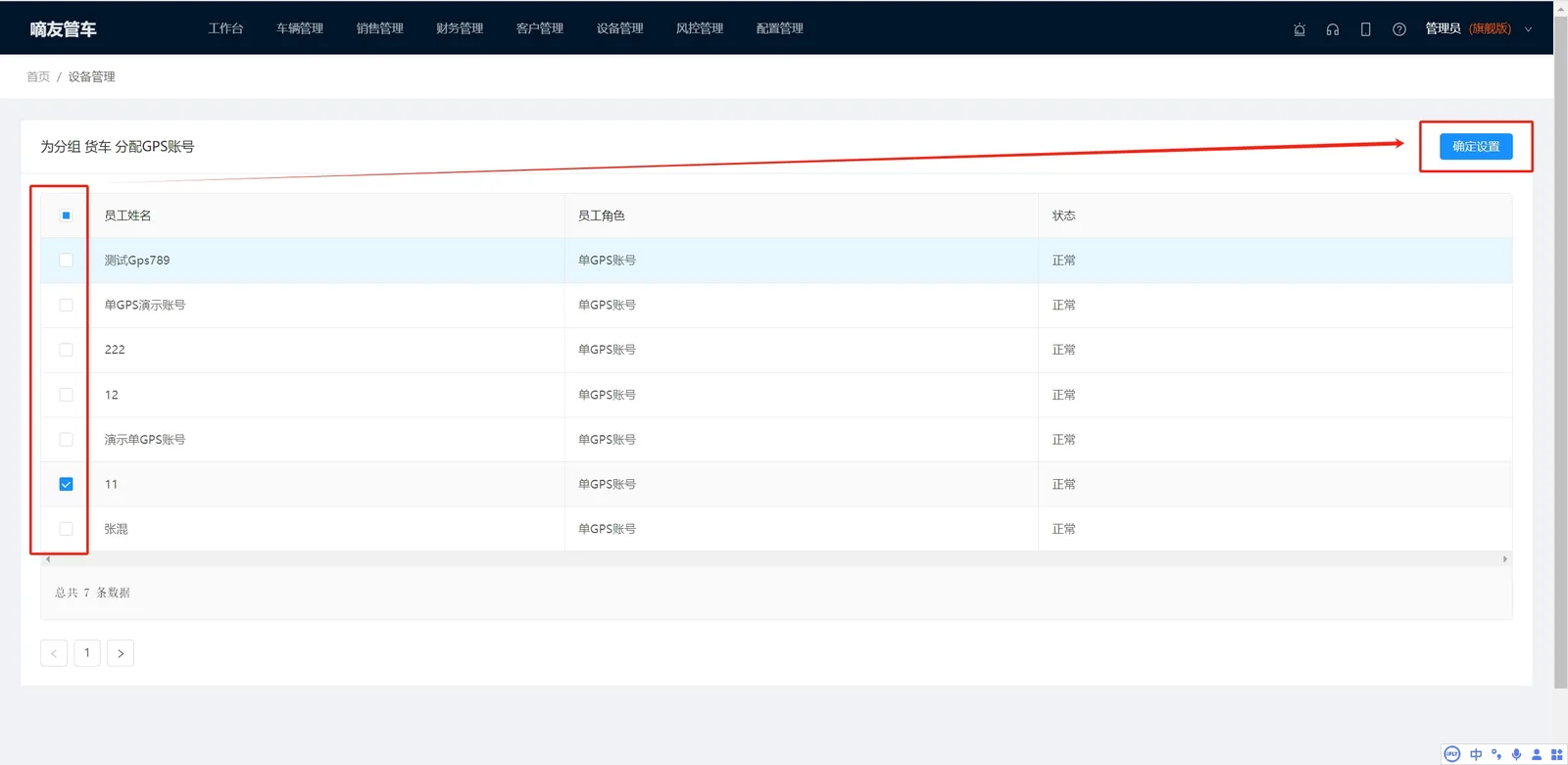The height and width of the screenshot is (765, 1568).
Task: Click the microphone icon in input method bar
Action: click(1516, 754)
